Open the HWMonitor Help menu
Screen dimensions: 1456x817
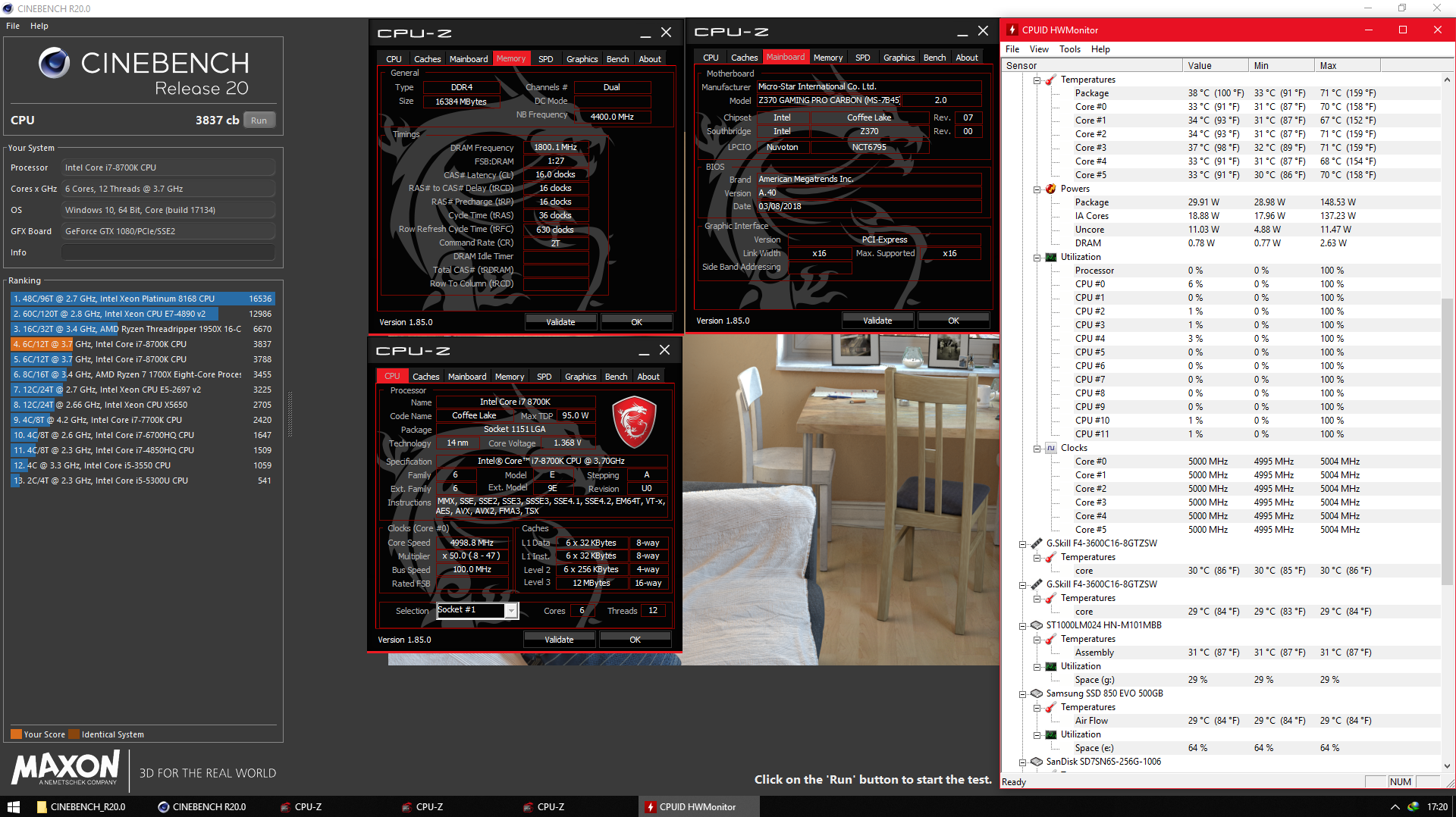(1100, 49)
